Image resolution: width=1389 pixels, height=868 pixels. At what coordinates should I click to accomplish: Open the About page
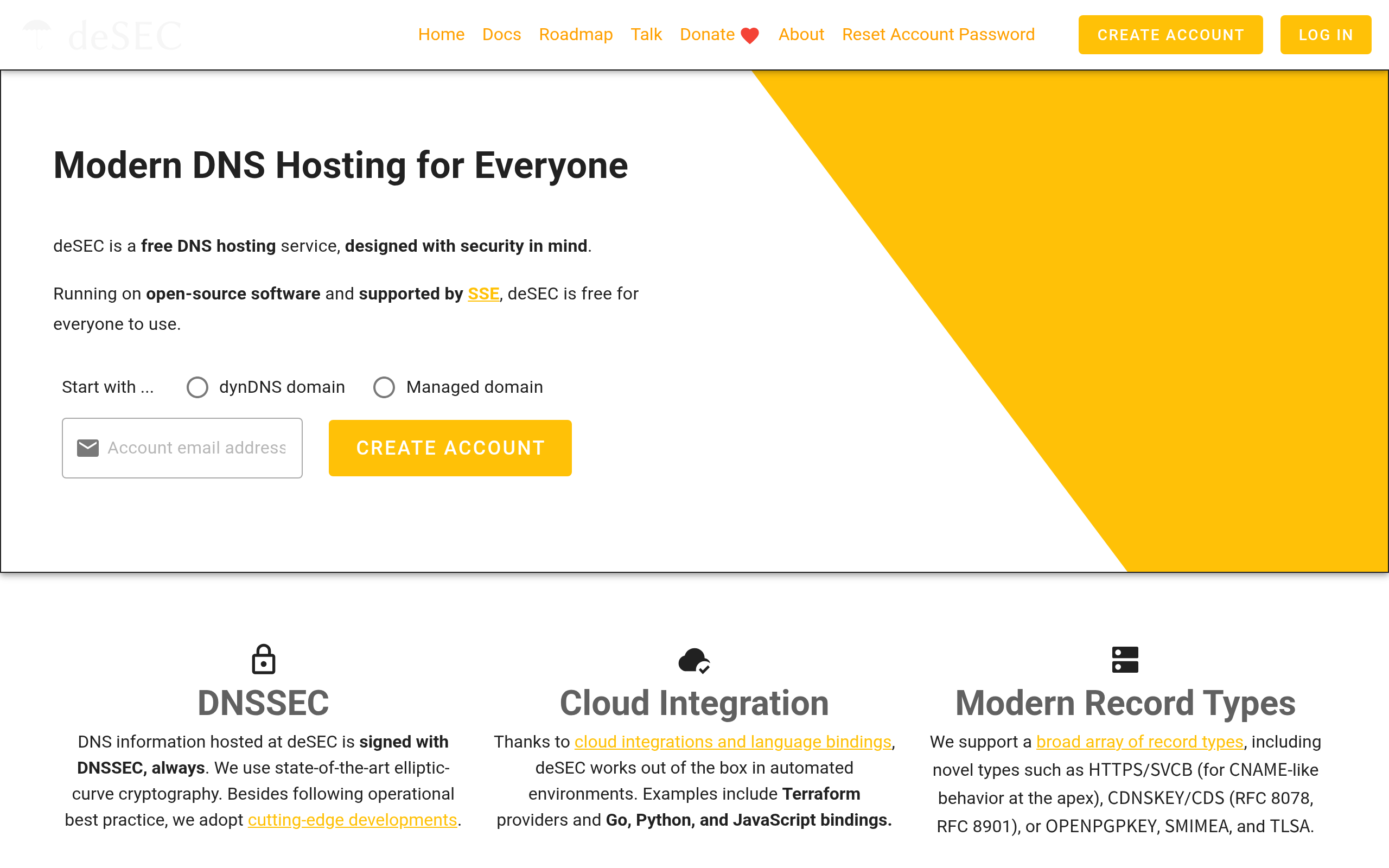click(801, 34)
